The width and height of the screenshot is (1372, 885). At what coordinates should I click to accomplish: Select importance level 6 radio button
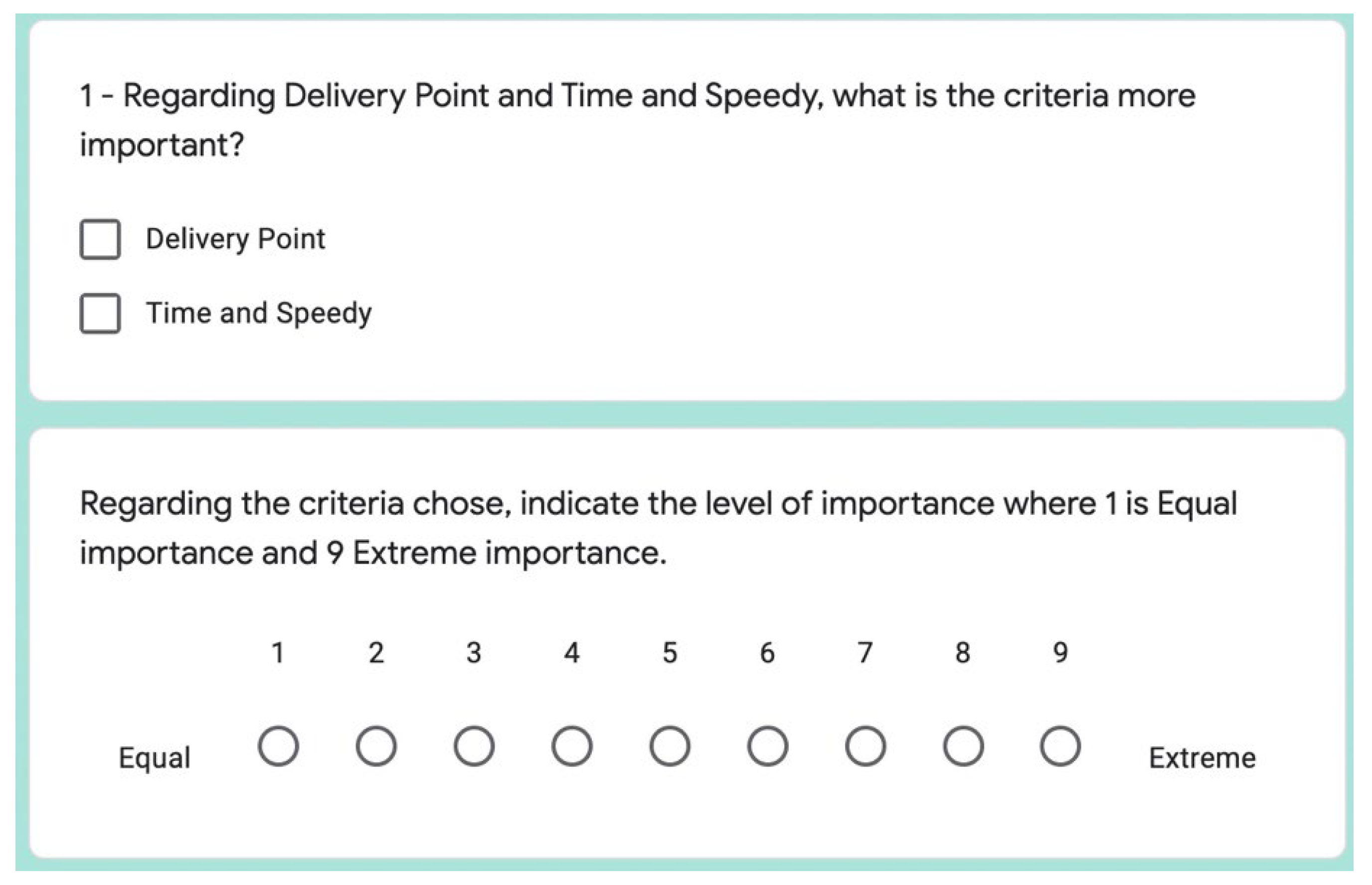click(x=767, y=746)
